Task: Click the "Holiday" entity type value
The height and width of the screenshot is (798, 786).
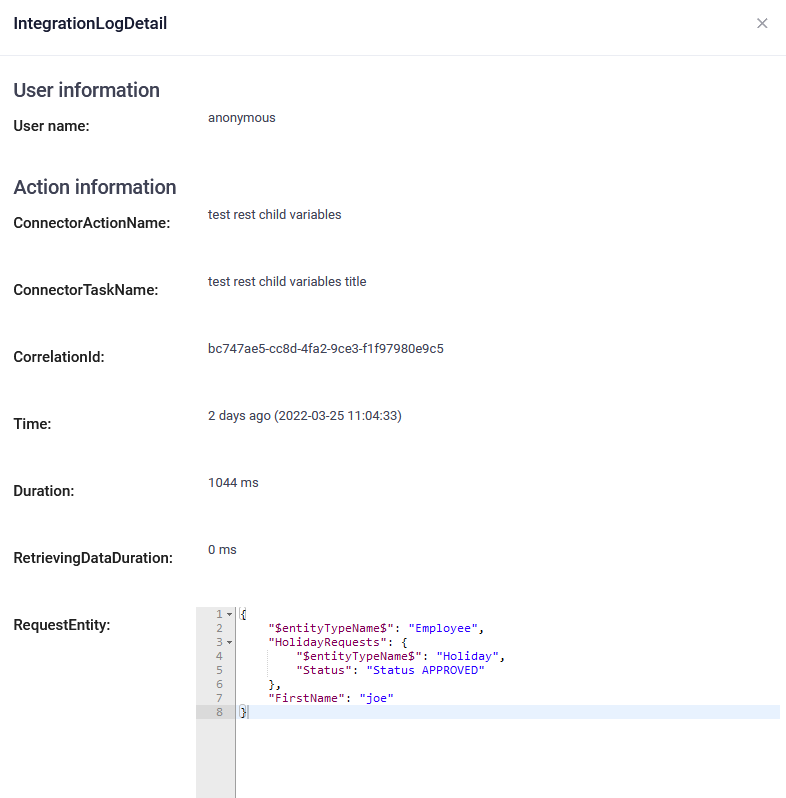Action: [468, 656]
